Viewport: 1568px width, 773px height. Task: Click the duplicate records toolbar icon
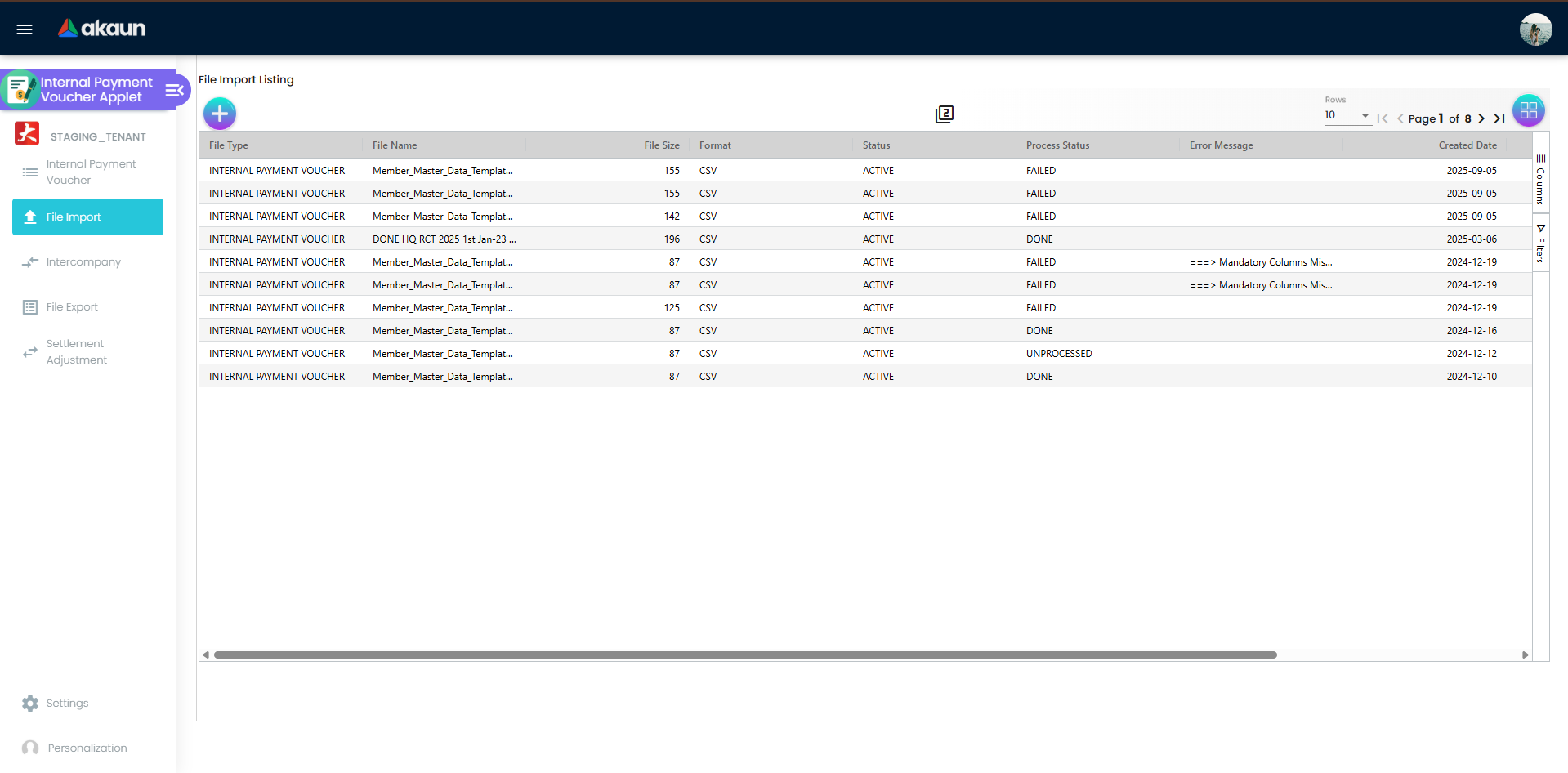(x=944, y=114)
